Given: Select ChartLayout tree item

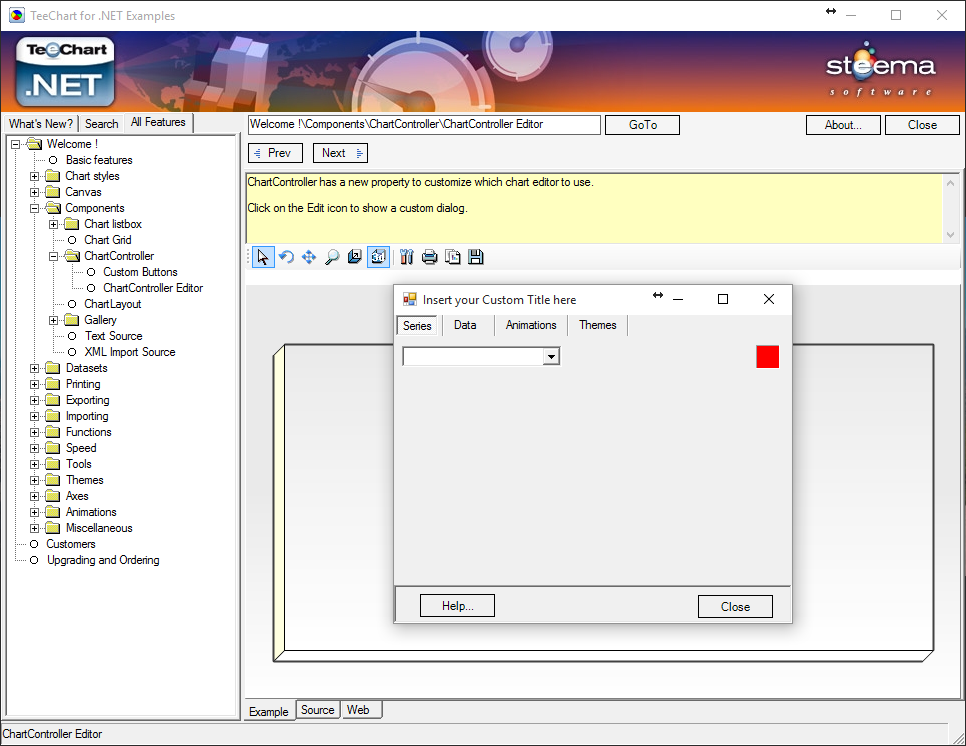Looking at the screenshot, I should 113,304.
